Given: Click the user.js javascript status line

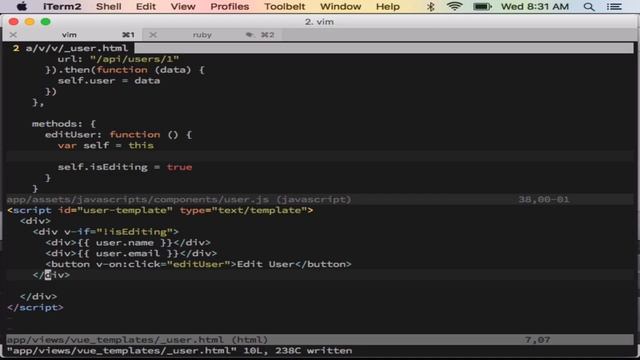Looking at the screenshot, I should click(320, 199).
